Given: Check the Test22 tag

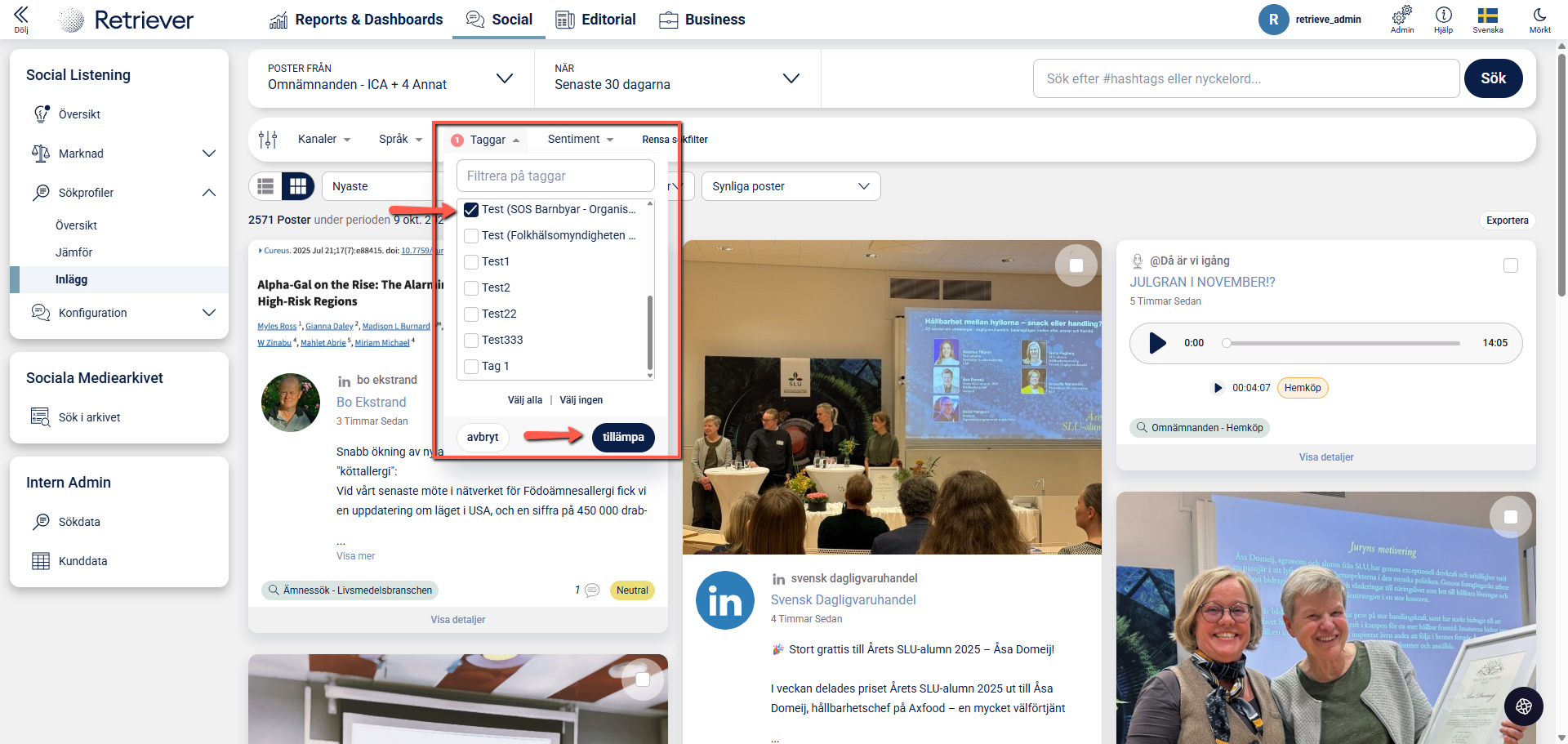Looking at the screenshot, I should pos(471,314).
